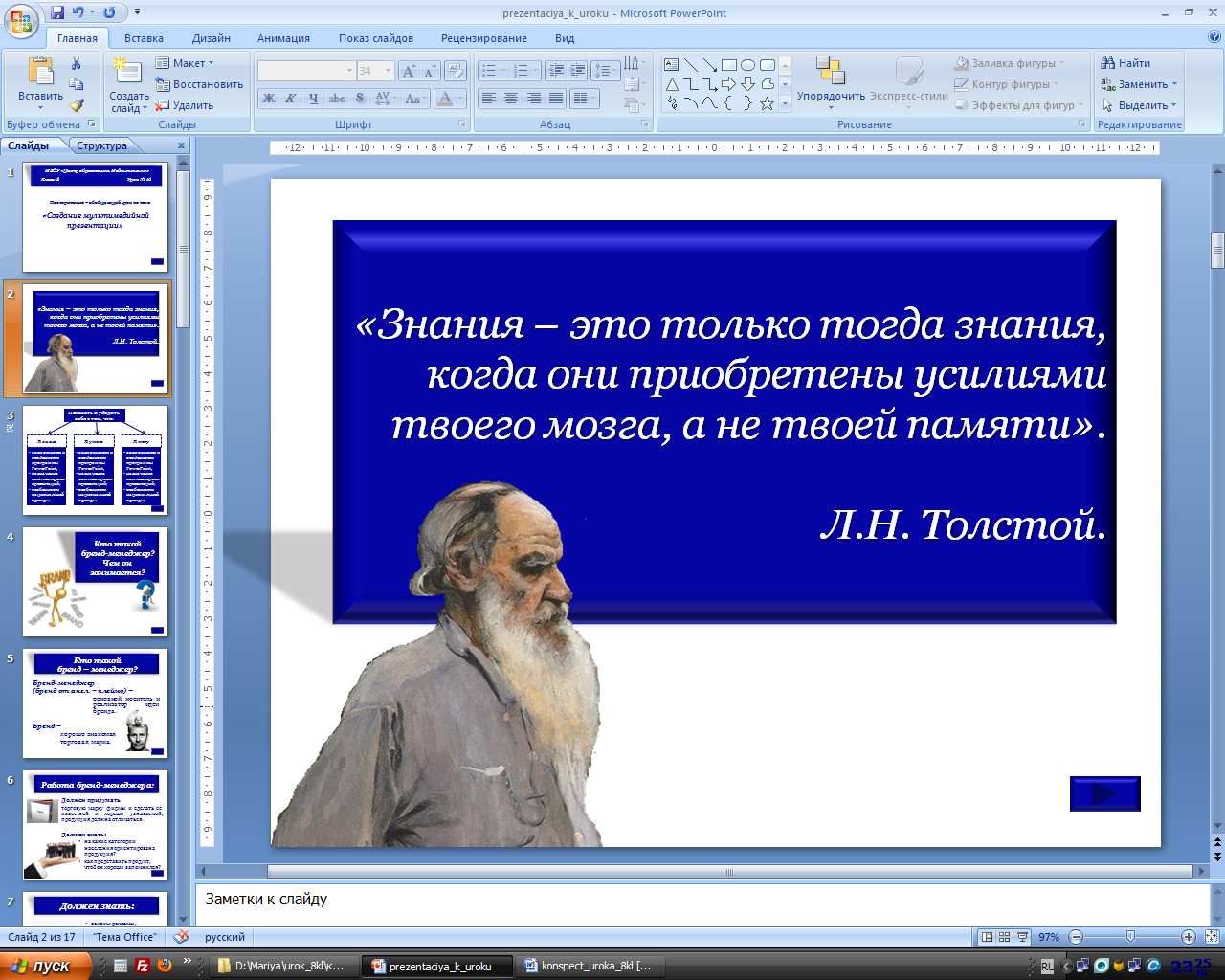Viewport: 1225px width, 980px height.
Task: Center the paragraph text
Action: click(511, 99)
